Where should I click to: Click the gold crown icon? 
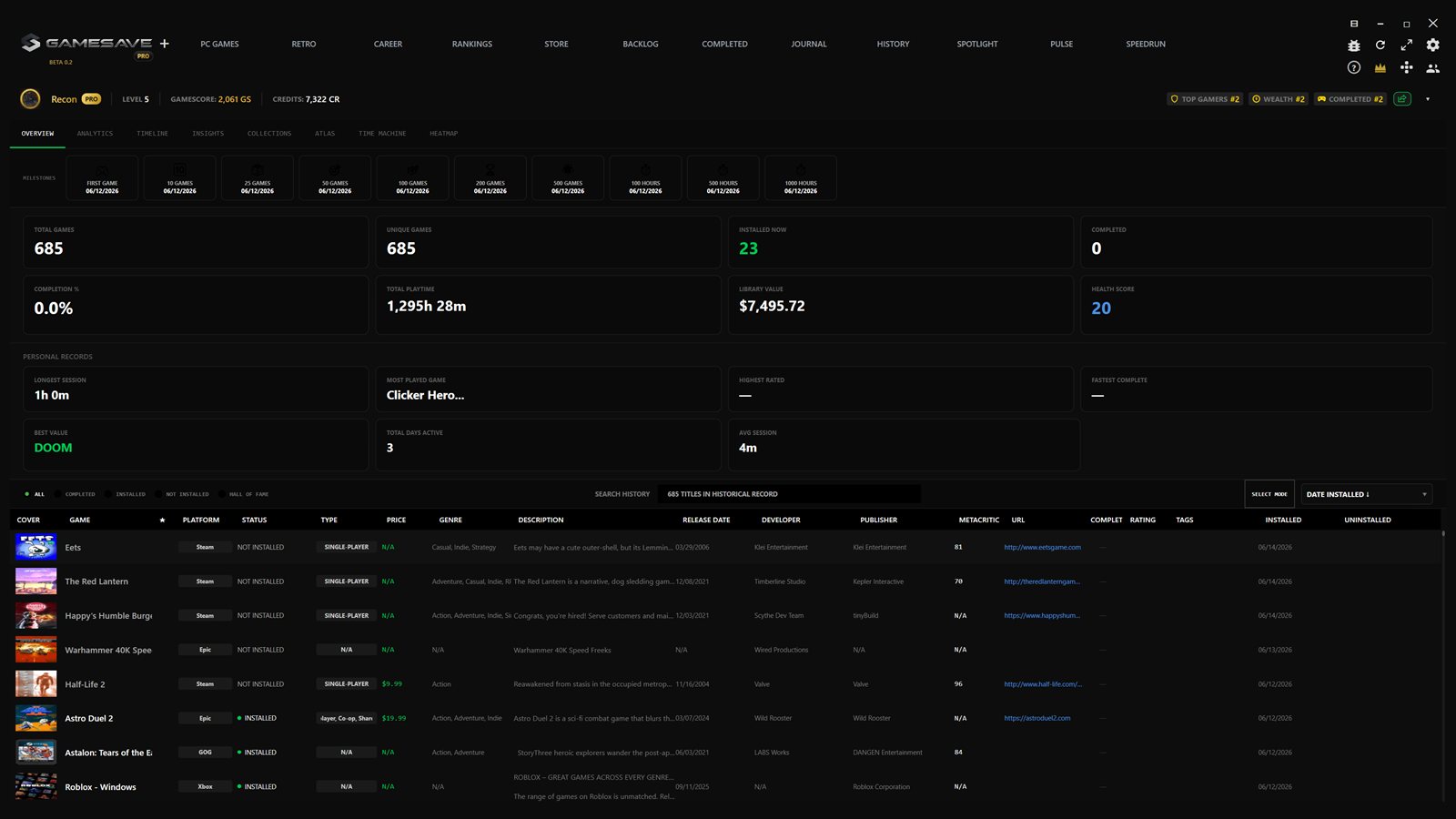(1380, 67)
